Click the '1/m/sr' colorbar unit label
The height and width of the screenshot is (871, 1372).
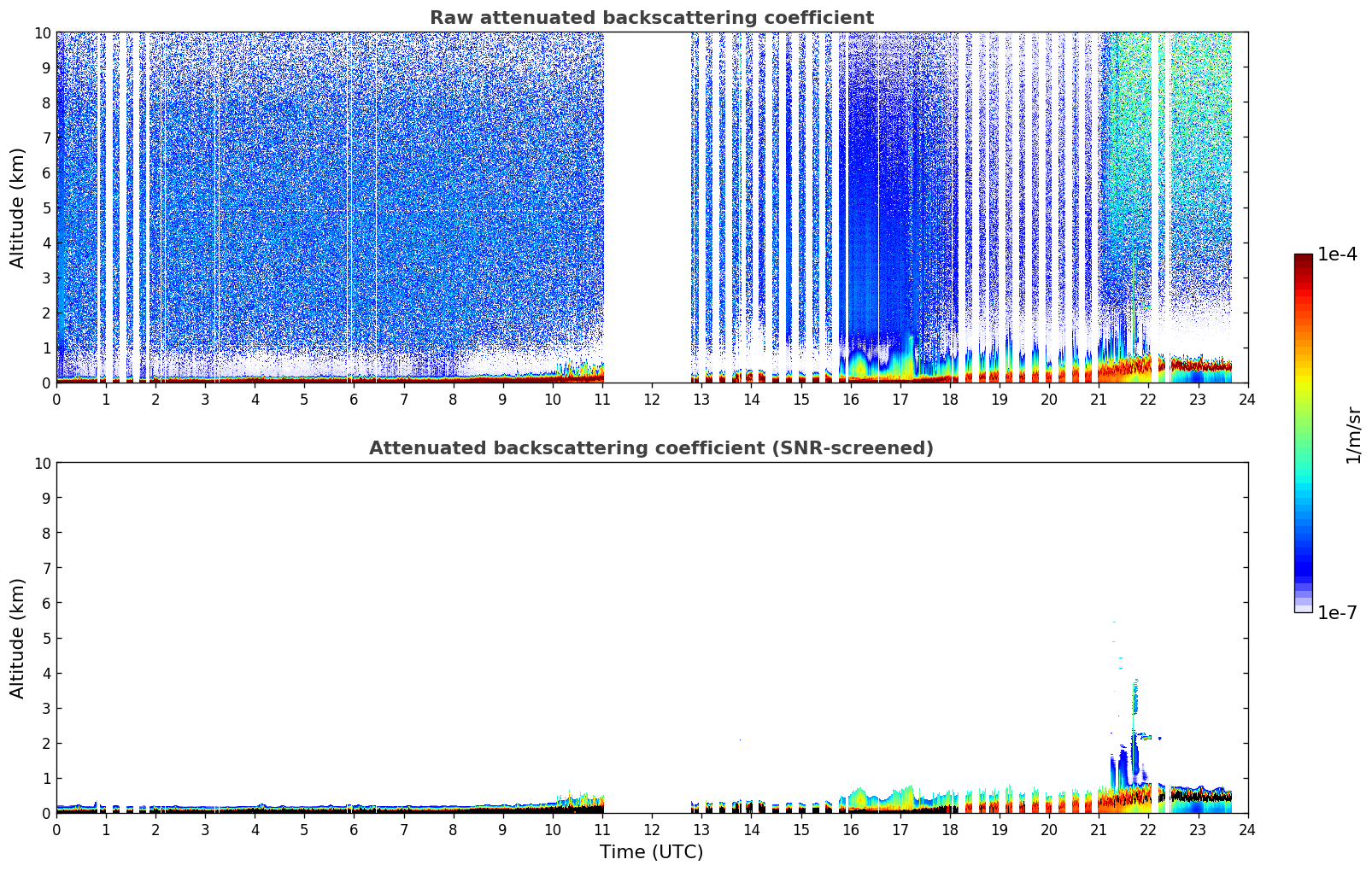coord(1352,435)
